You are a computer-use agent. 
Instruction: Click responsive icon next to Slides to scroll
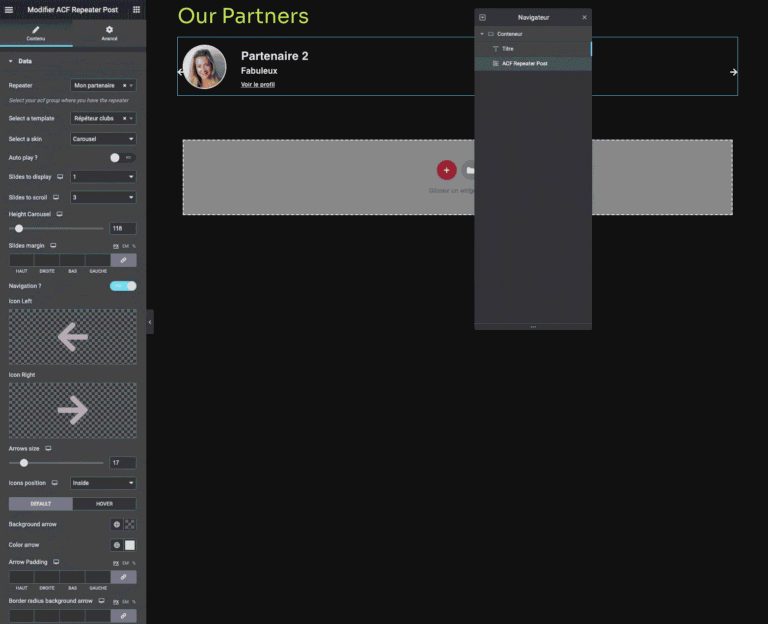[x=56, y=197]
